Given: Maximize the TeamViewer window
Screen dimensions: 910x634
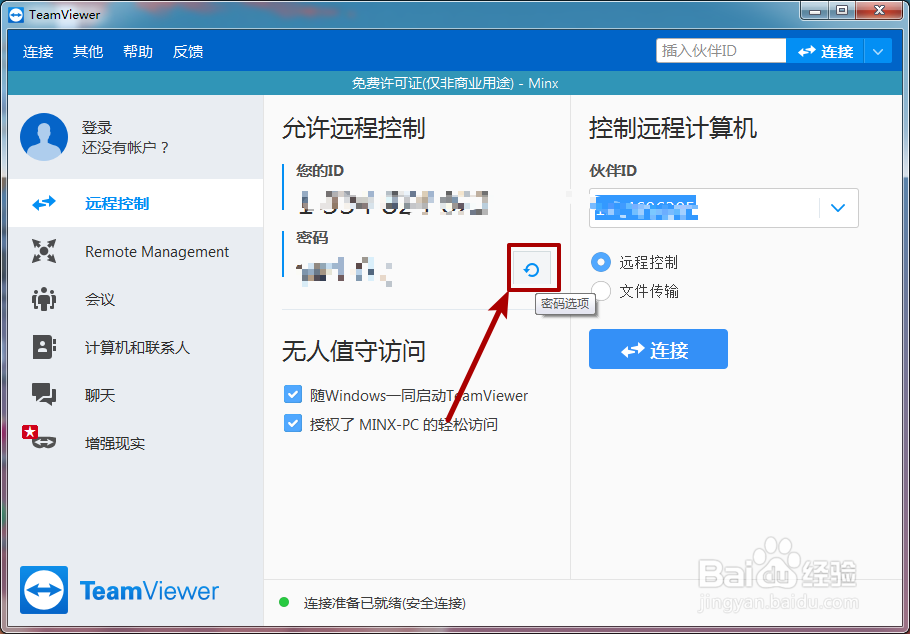Looking at the screenshot, I should click(842, 10).
